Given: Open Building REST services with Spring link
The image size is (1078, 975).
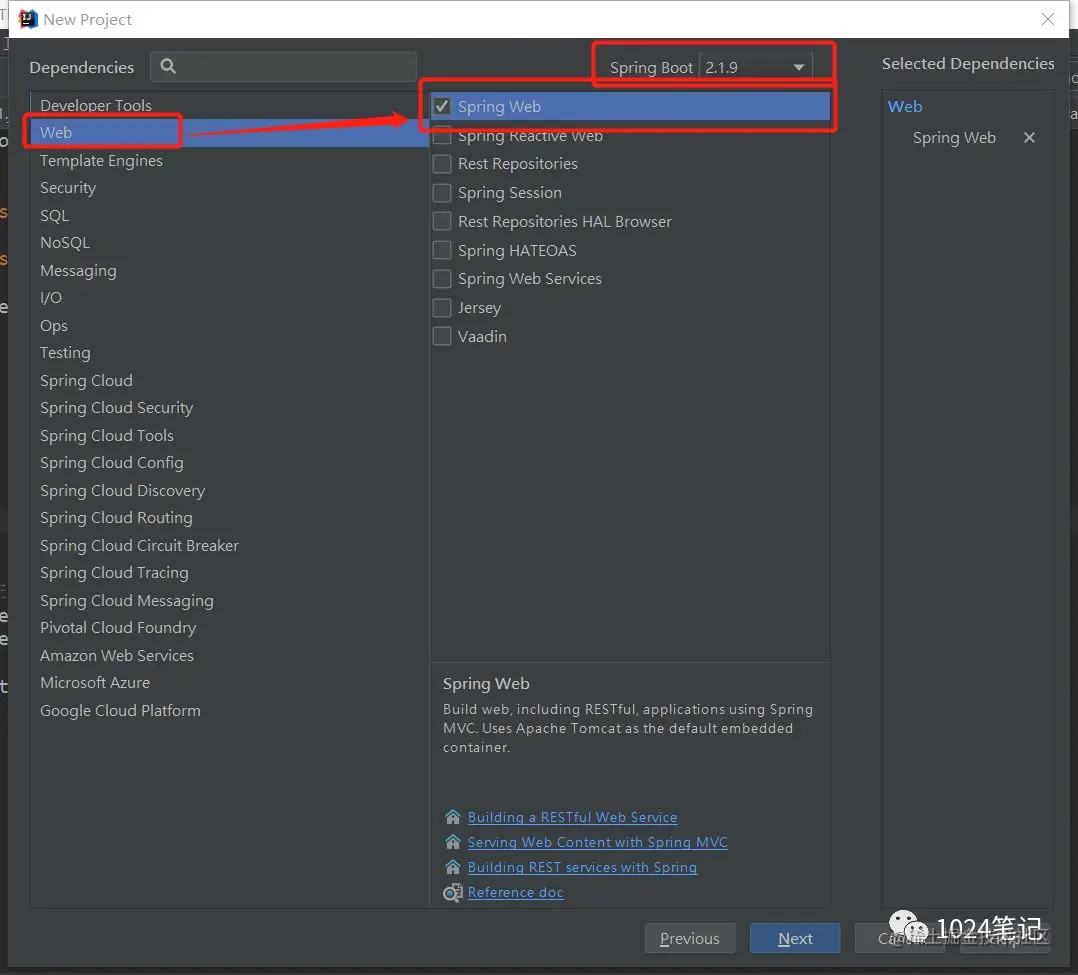Looking at the screenshot, I should (x=582, y=867).
